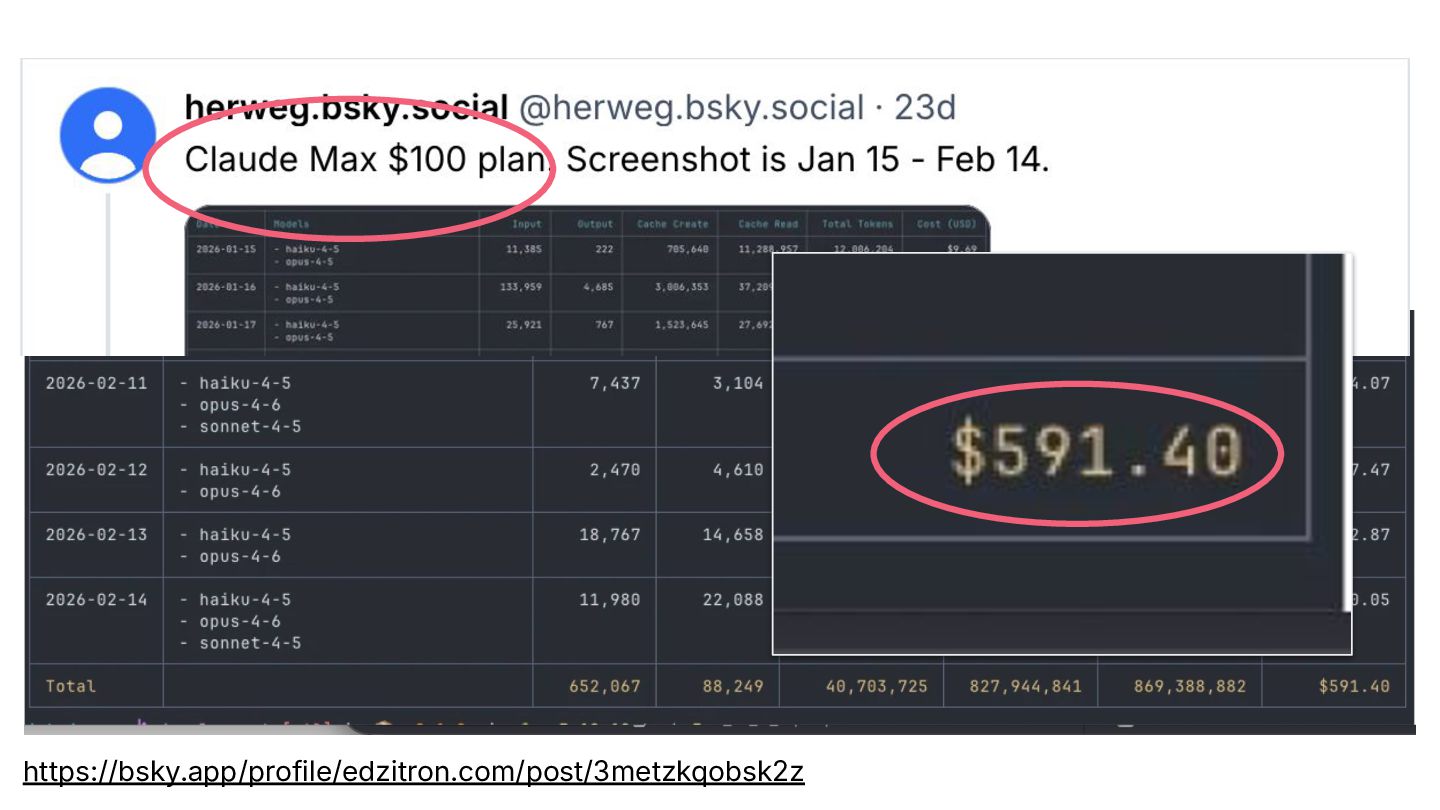The image size is (1440, 810).
Task: Select the 2026-02-12 date cell
Action: click(96, 470)
